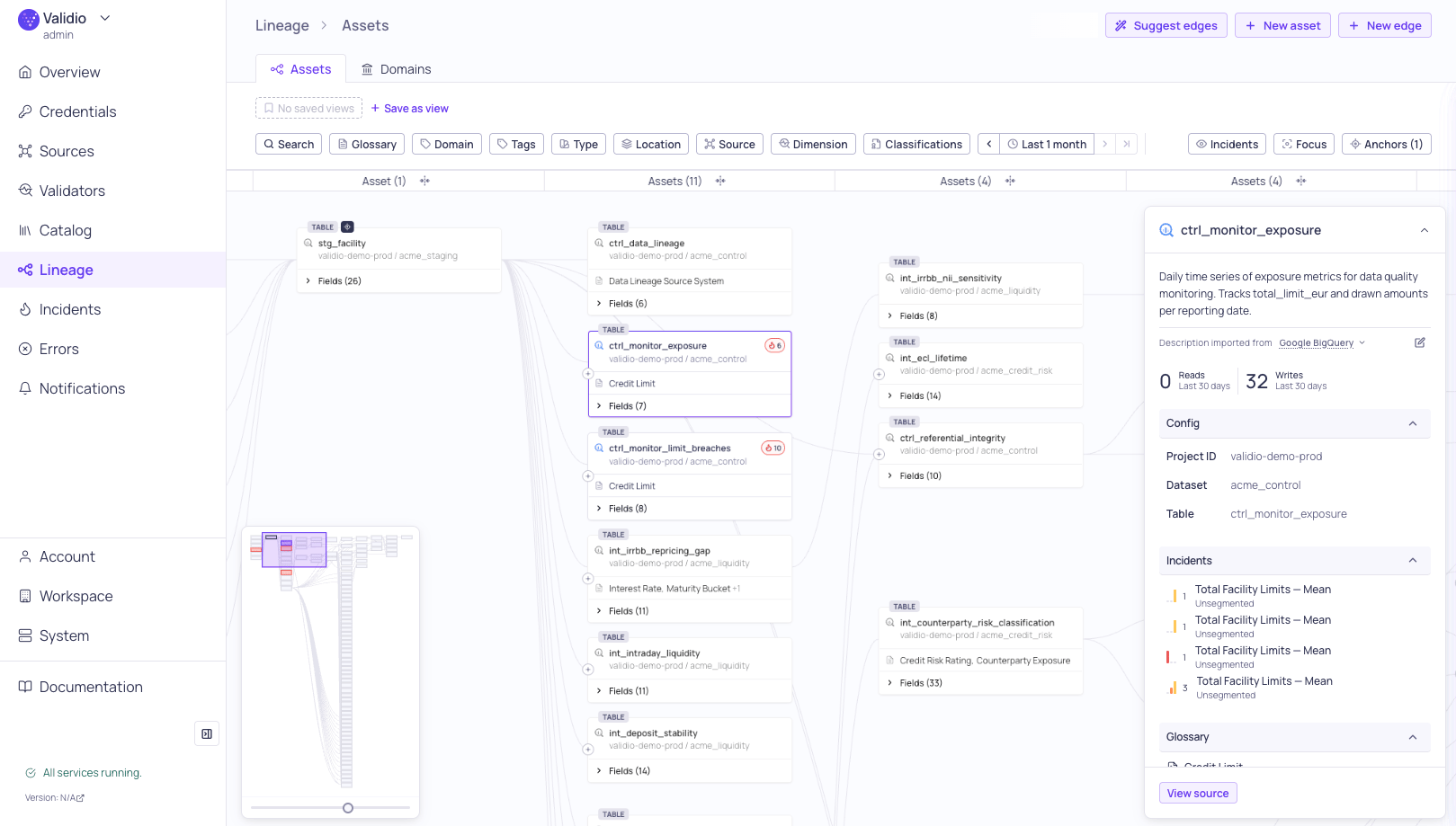1456x826 pixels.
Task: Click New edge button
Action: point(1385,25)
